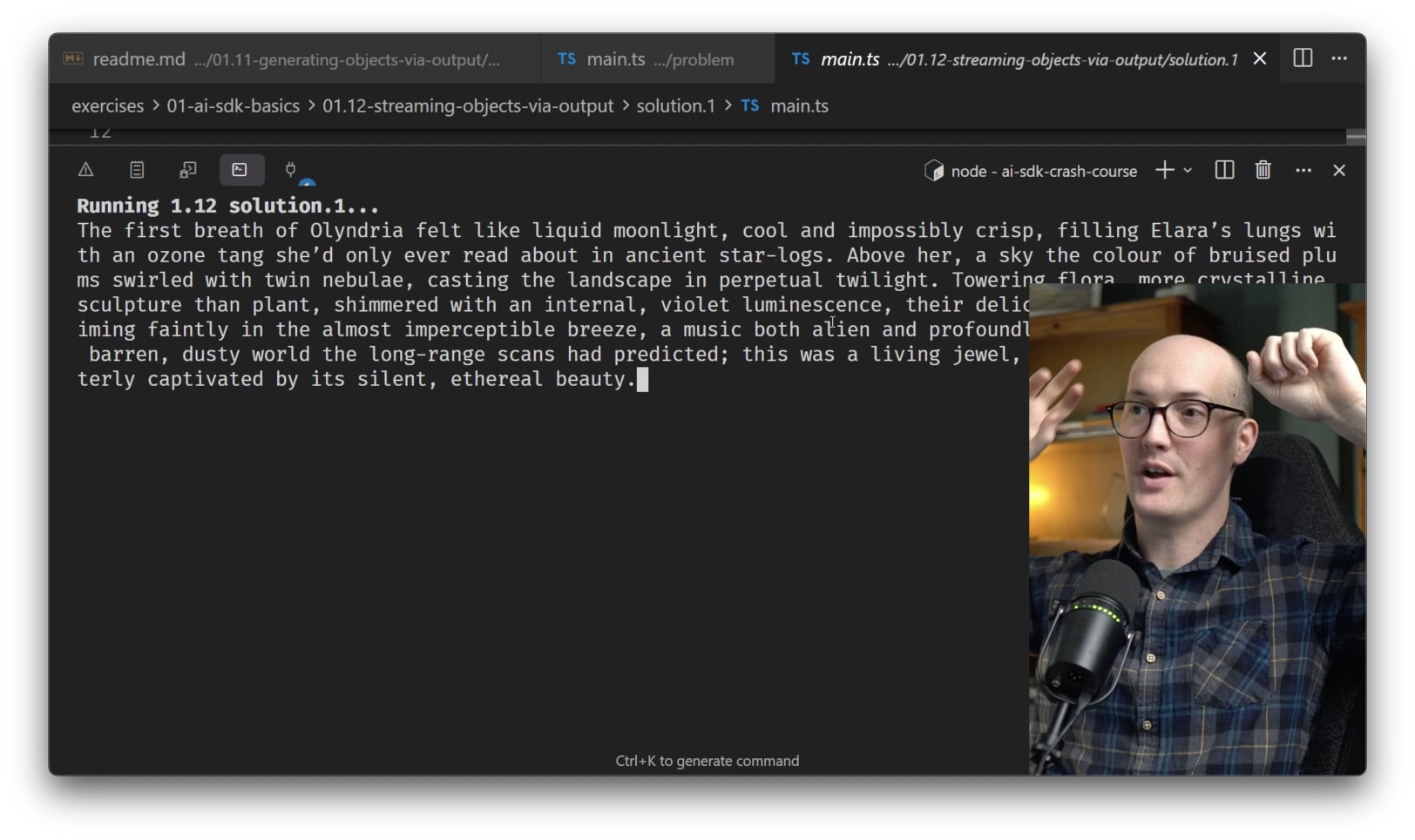Switch to main.ts problem tab

tap(658, 59)
